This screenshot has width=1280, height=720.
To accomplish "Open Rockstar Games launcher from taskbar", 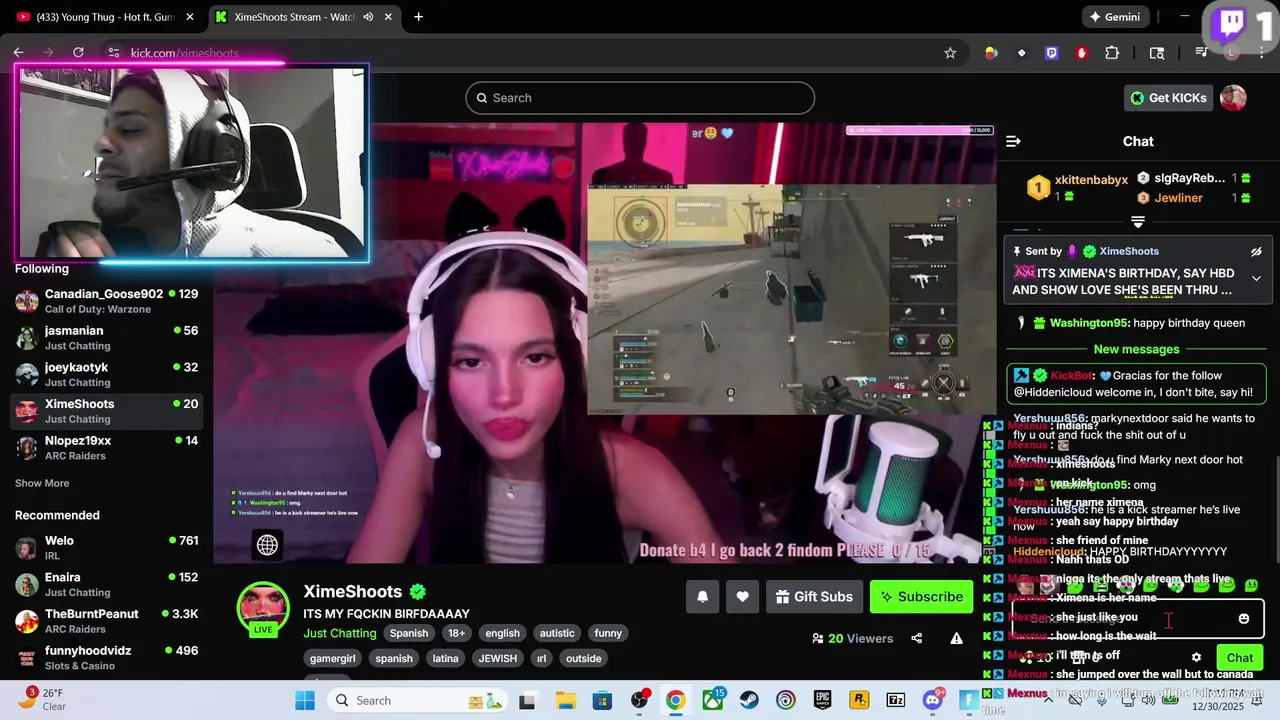I will (859, 700).
